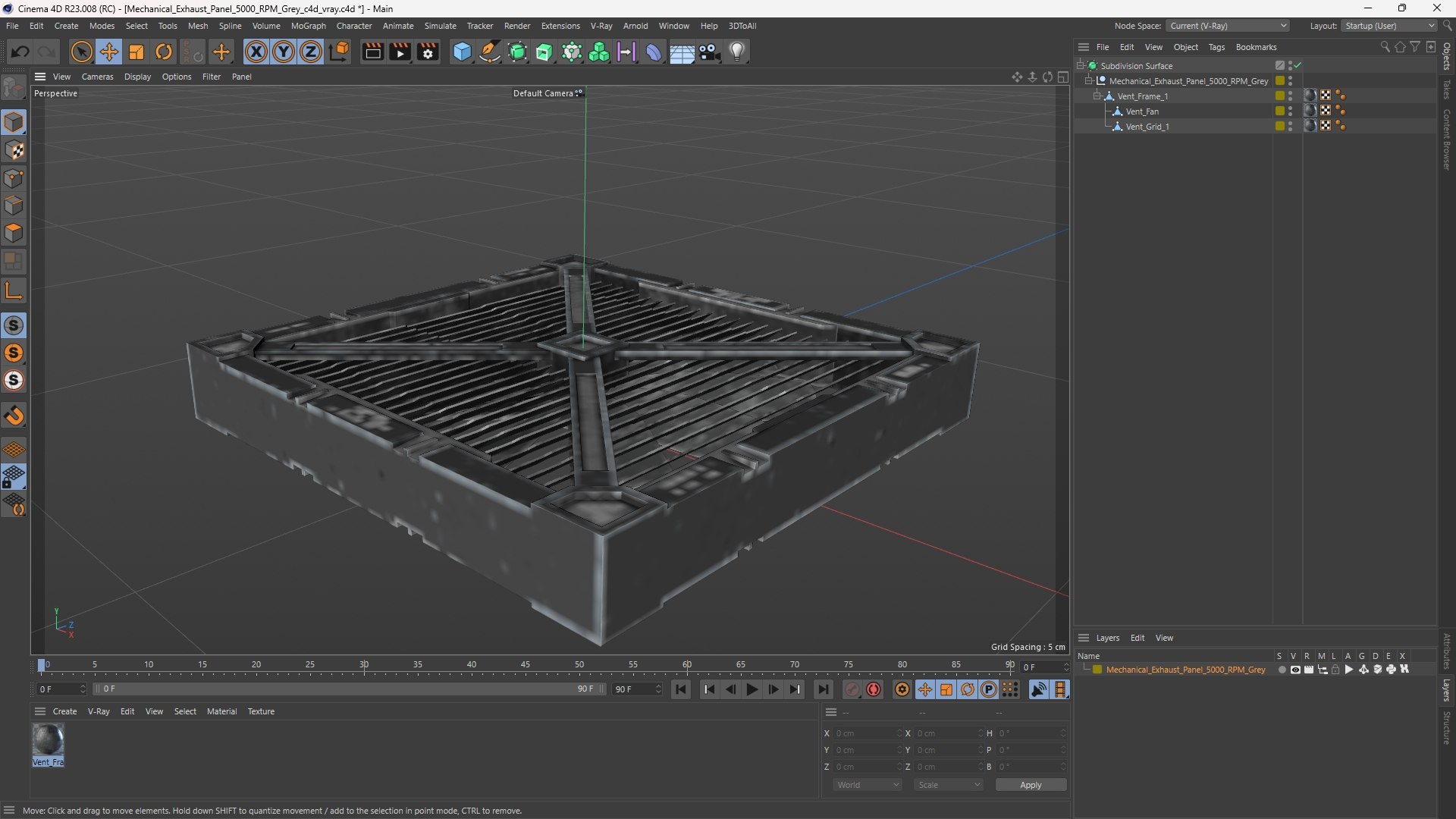
Task: Click the Light bulb icon
Action: tap(737, 52)
